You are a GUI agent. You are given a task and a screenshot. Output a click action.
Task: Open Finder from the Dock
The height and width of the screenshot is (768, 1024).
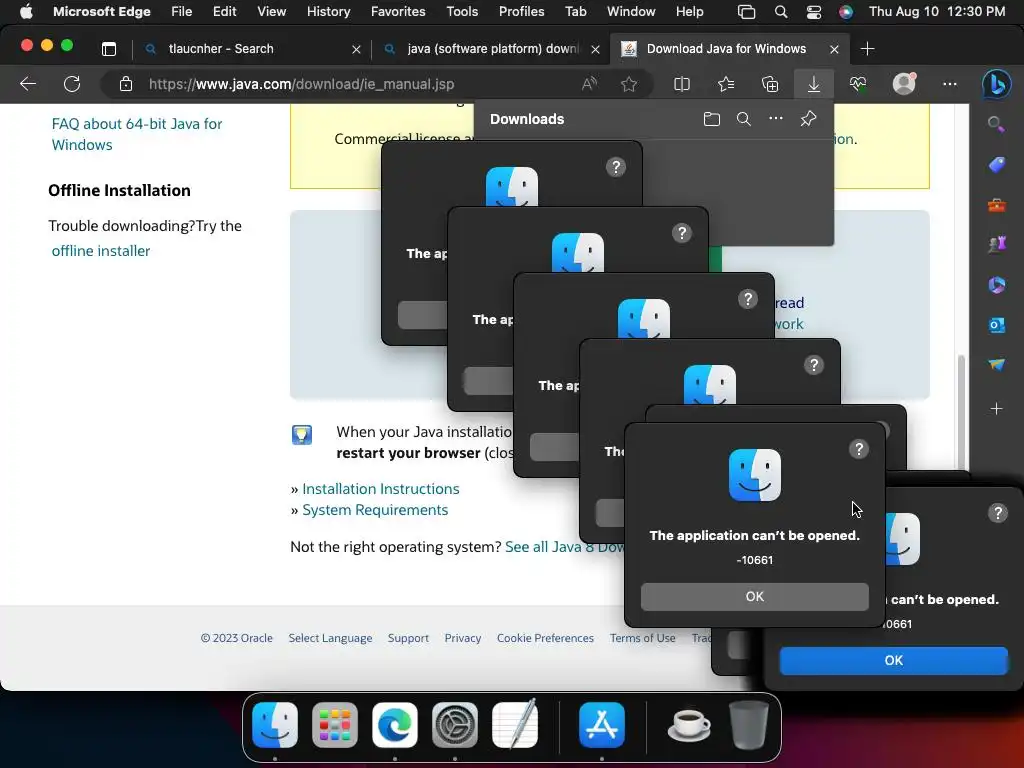coord(275,725)
